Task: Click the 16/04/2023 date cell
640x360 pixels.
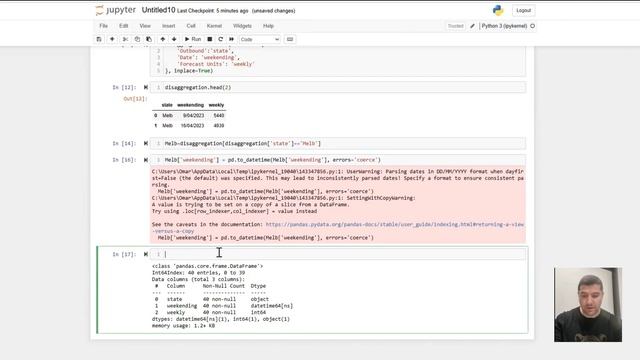Action: tap(192, 126)
